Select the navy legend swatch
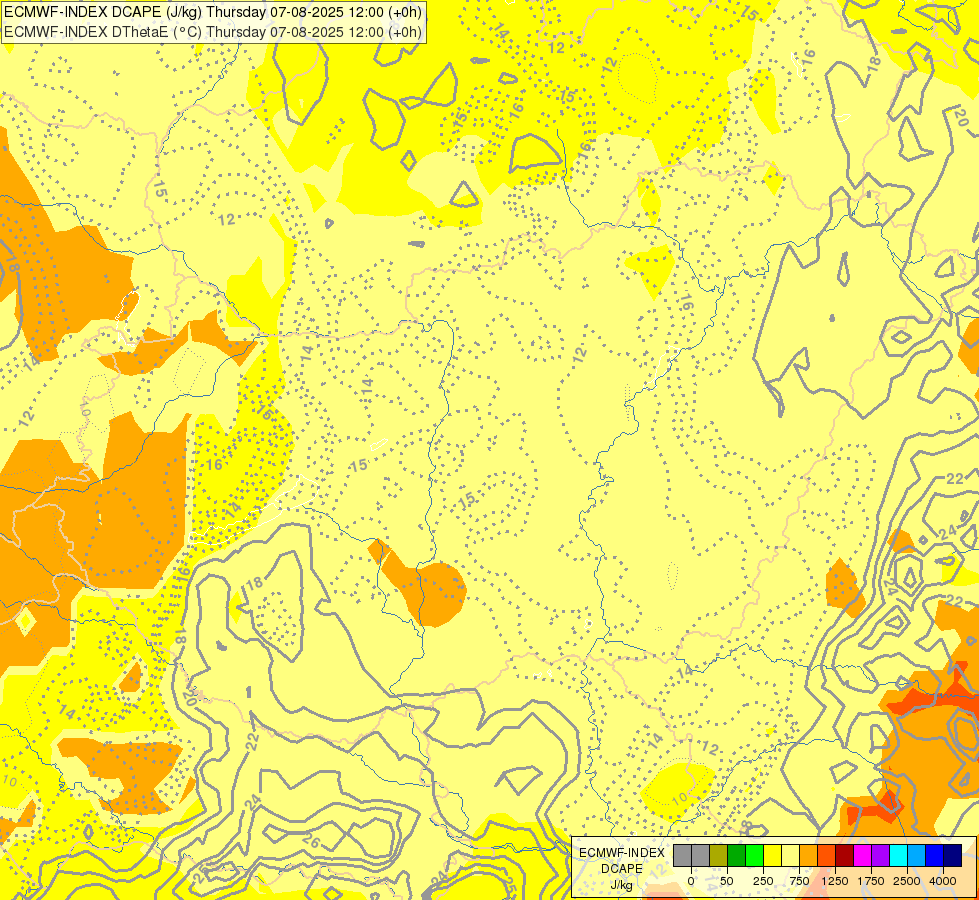Image resolution: width=979 pixels, height=900 pixels. pyautogui.click(x=953, y=855)
